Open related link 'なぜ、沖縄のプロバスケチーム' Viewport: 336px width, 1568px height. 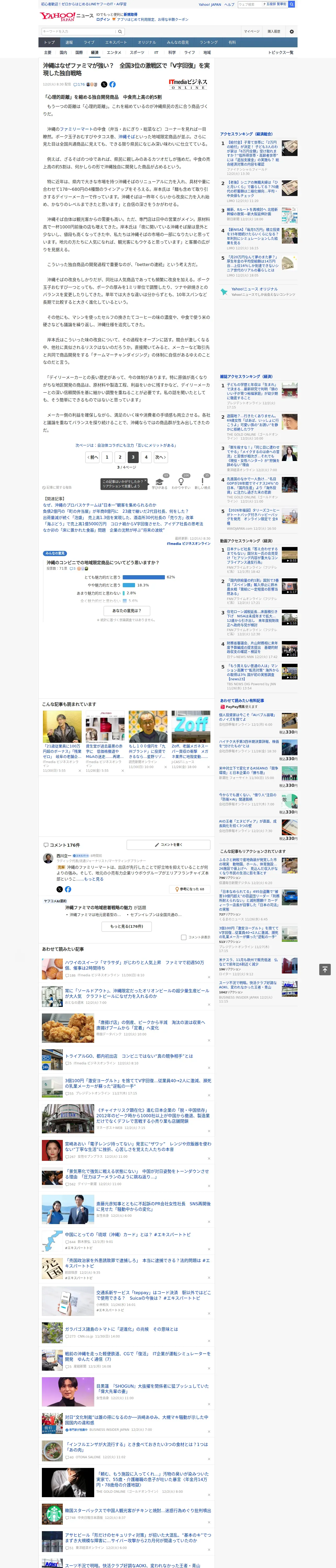[x=99, y=505]
